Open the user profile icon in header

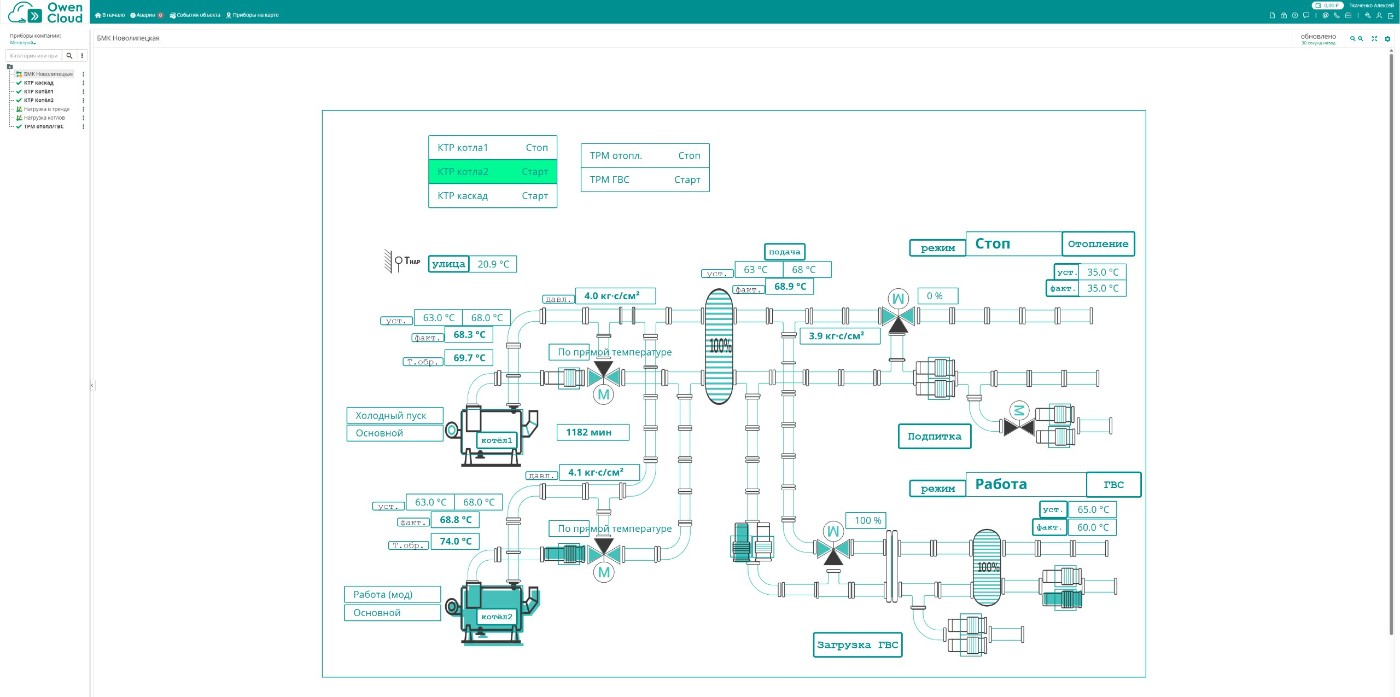(1378, 16)
